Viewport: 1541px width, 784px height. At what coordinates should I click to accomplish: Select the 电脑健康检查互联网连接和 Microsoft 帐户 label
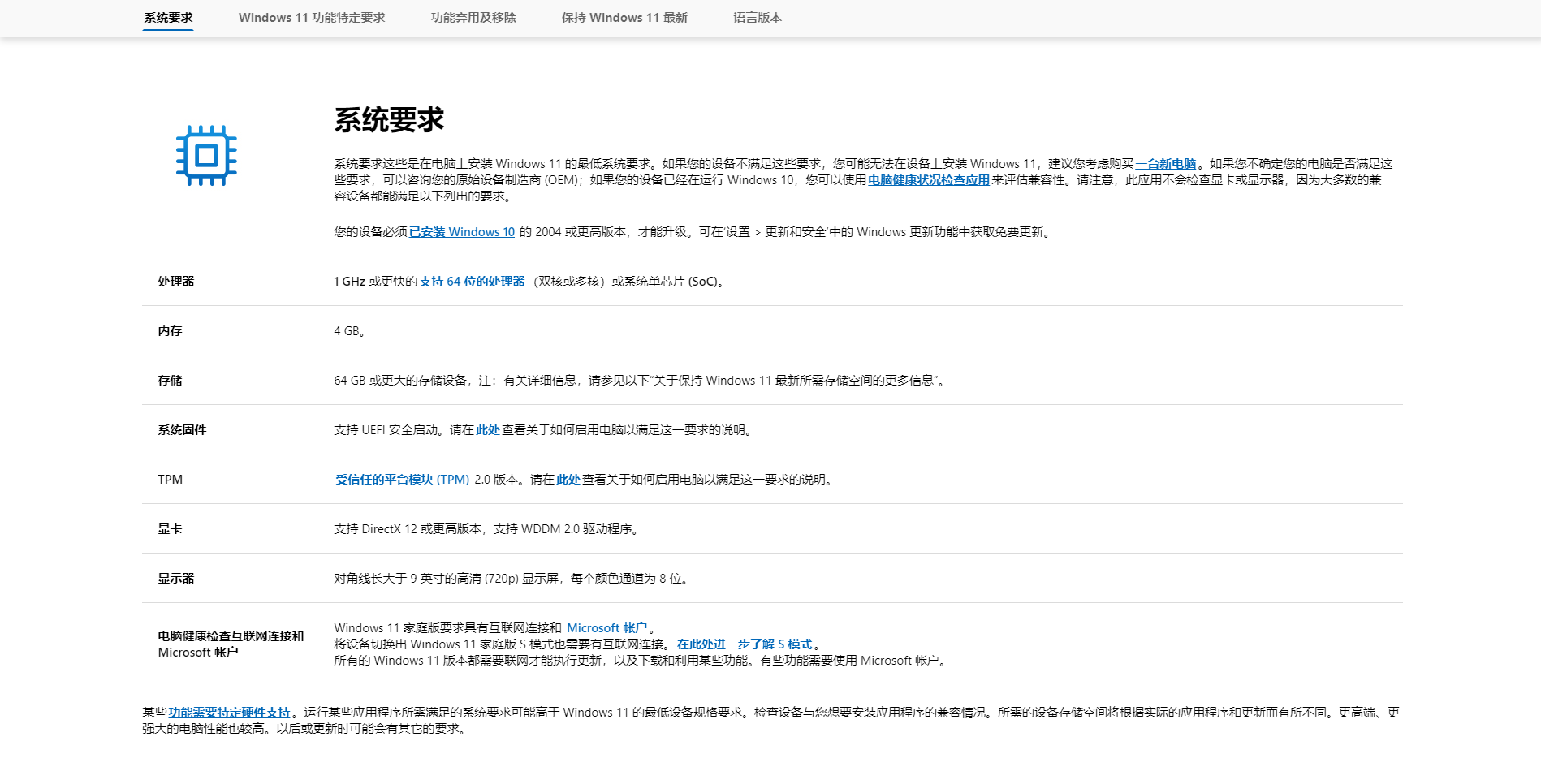(x=231, y=644)
